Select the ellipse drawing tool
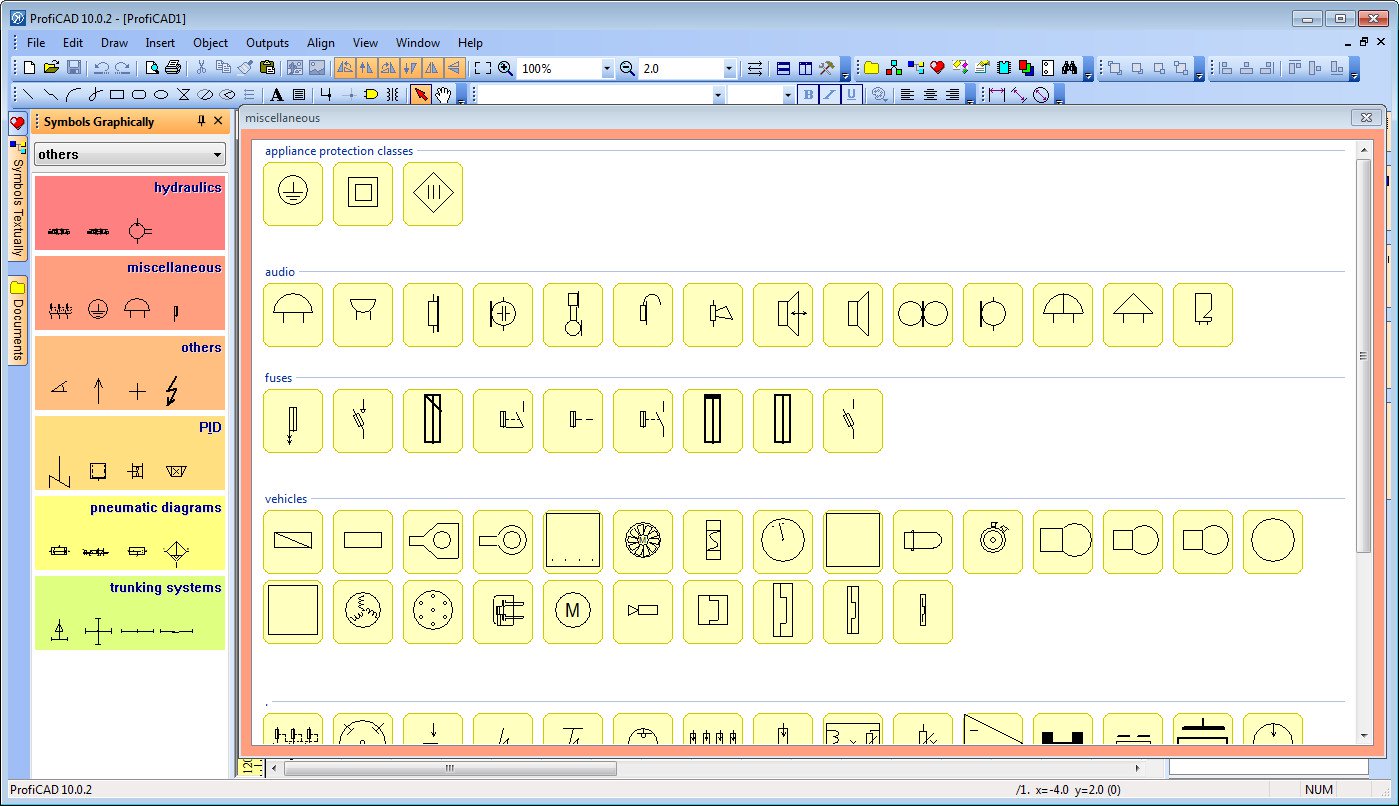 [x=161, y=95]
